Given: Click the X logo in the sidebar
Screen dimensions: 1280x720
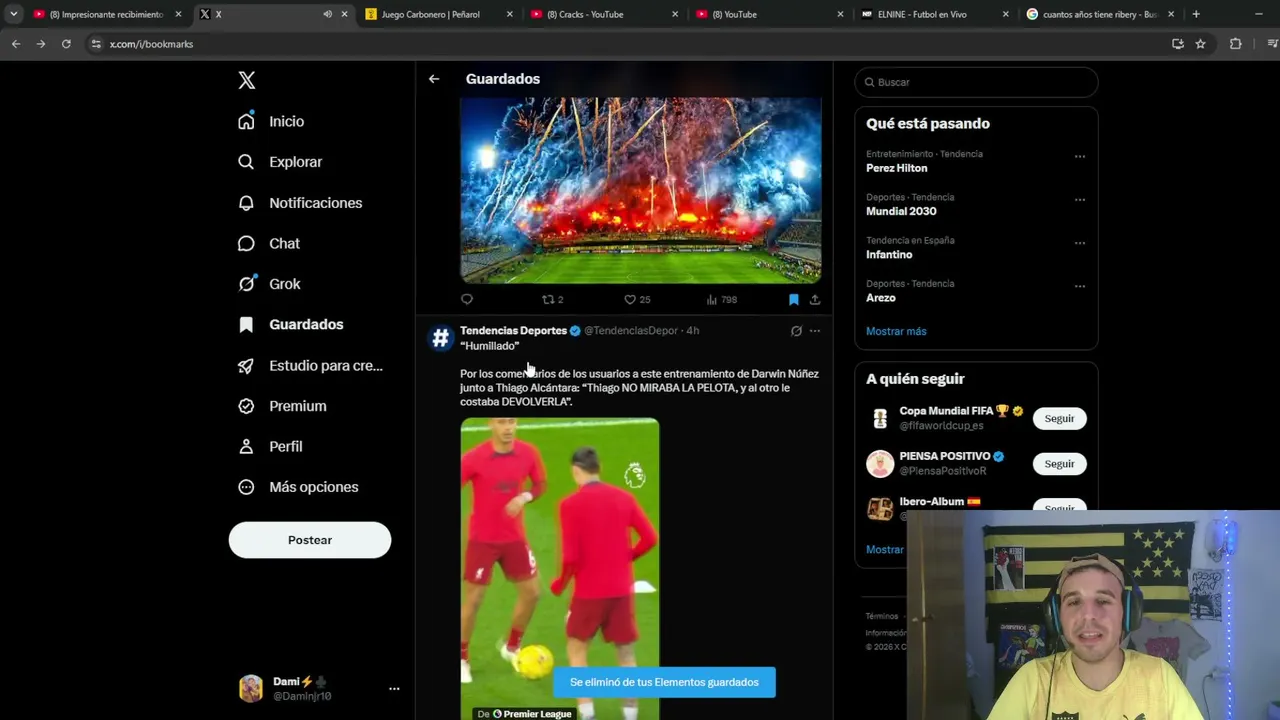Looking at the screenshot, I should pyautogui.click(x=247, y=81).
